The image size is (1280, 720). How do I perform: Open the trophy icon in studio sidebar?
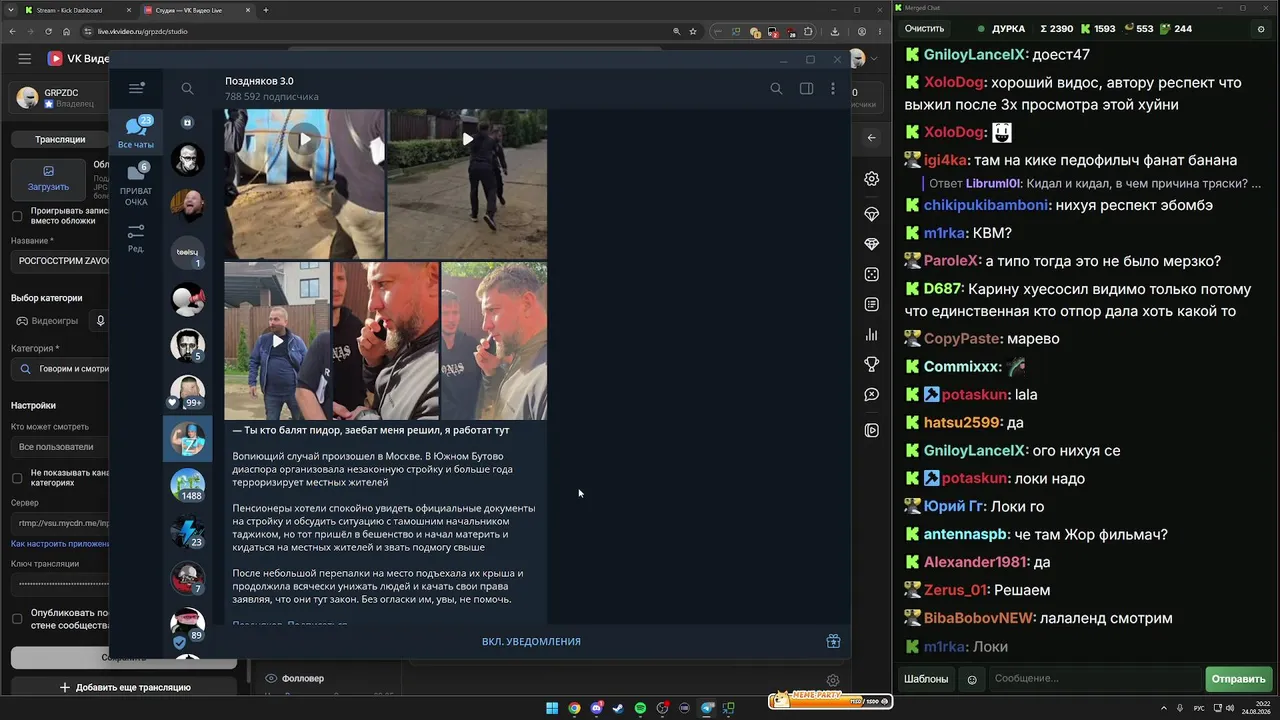tap(871, 365)
